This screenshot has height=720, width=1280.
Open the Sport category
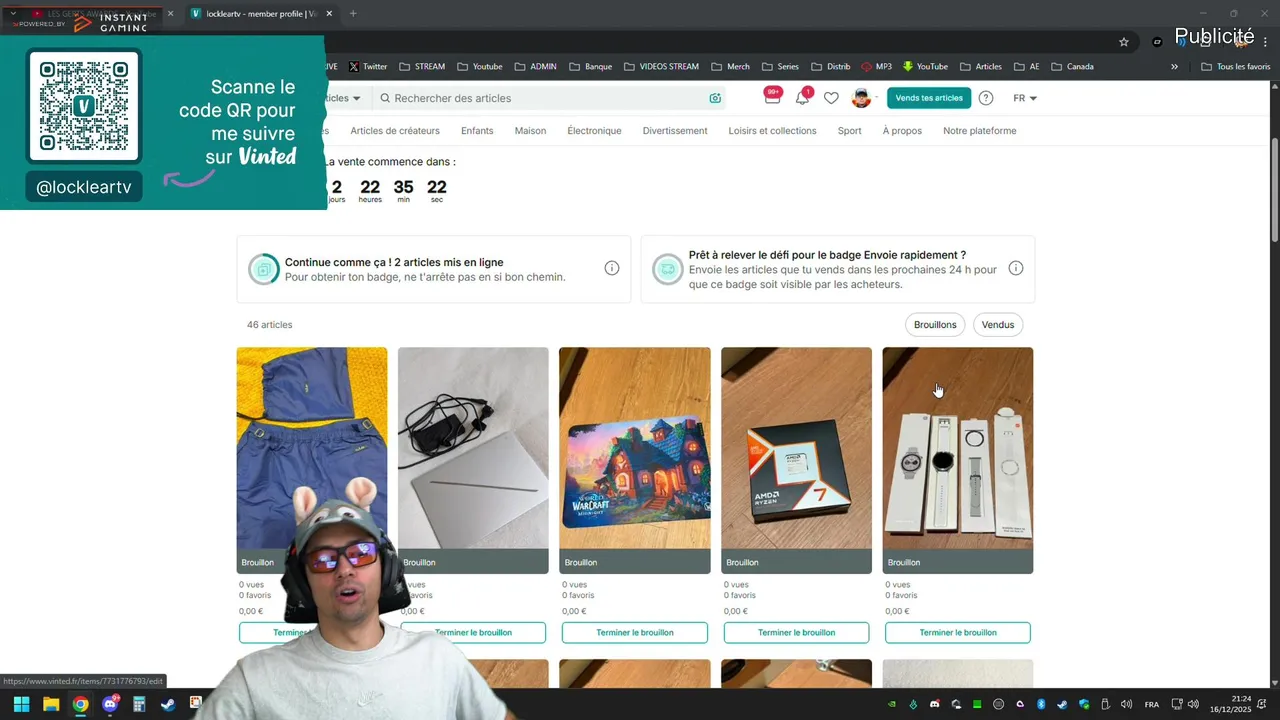point(849,131)
